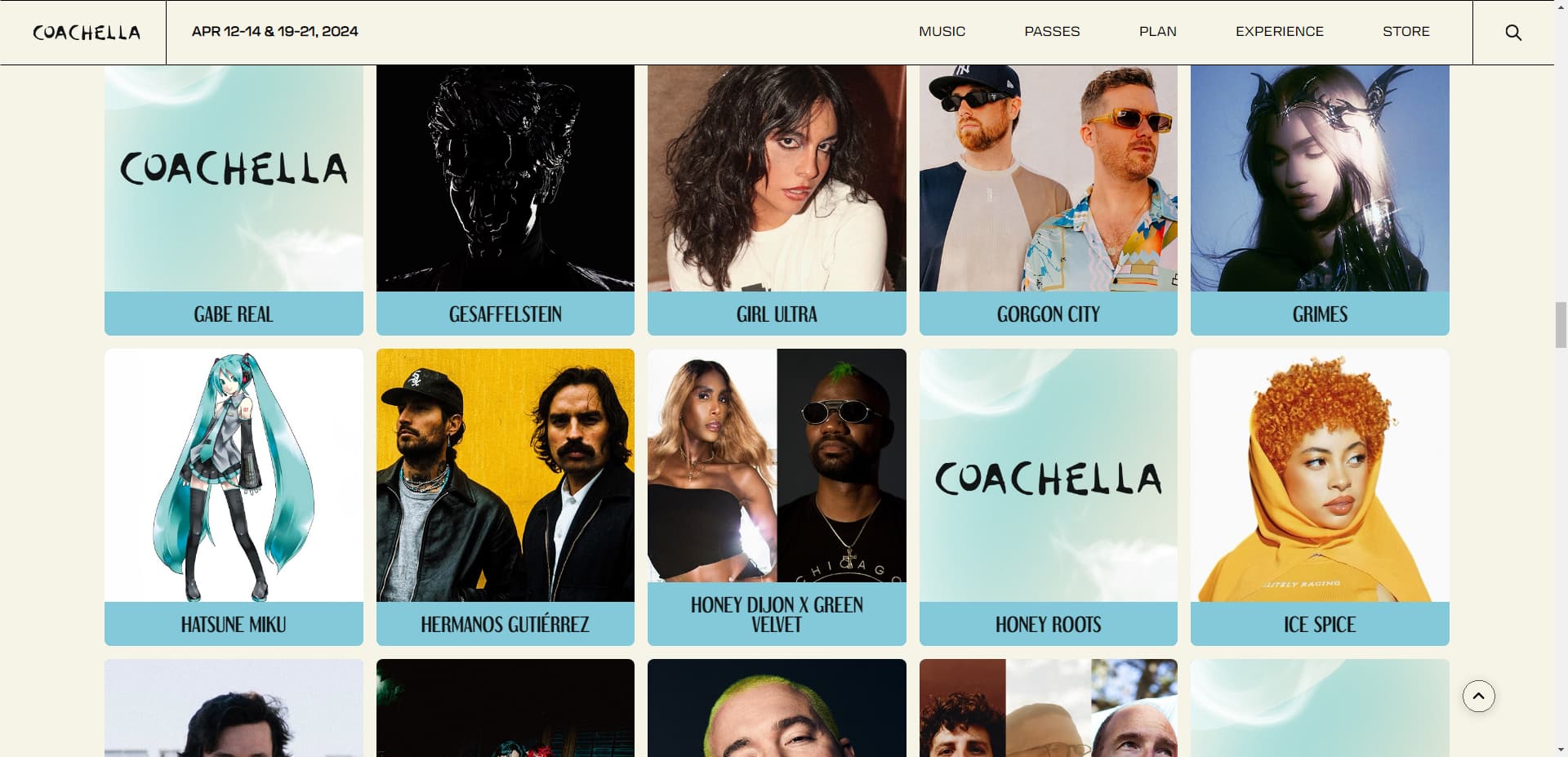
Task: Visit the STORE link
Action: coord(1405,32)
